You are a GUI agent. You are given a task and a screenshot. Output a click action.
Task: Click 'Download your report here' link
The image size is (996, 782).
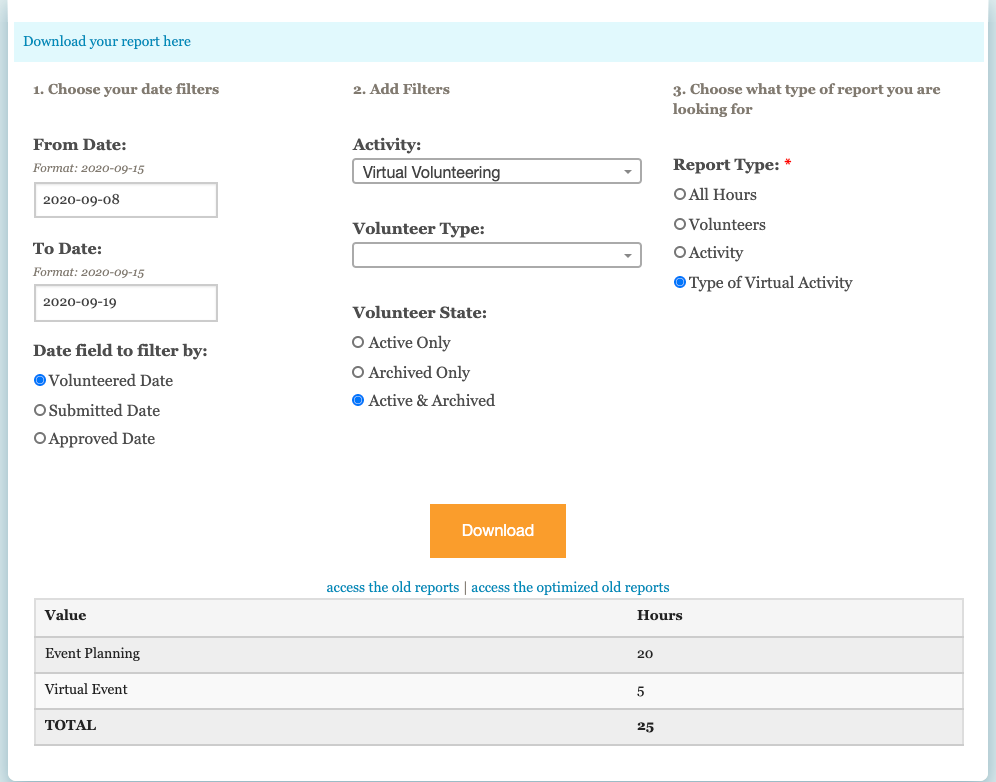click(107, 41)
